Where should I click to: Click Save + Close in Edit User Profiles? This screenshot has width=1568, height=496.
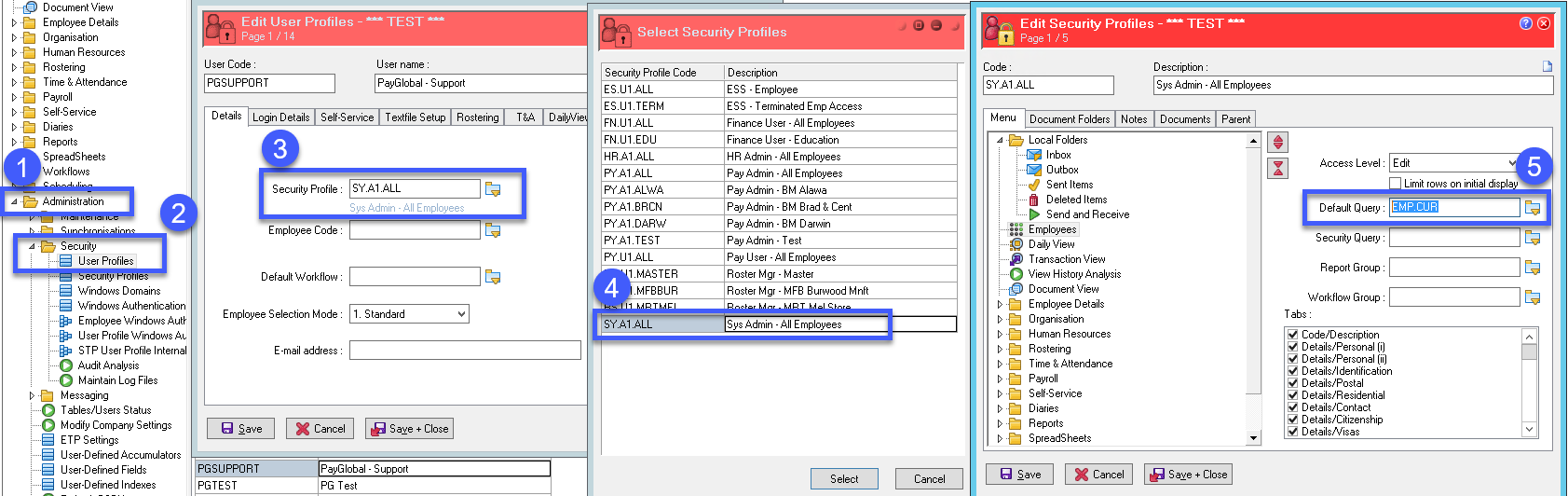(409, 429)
